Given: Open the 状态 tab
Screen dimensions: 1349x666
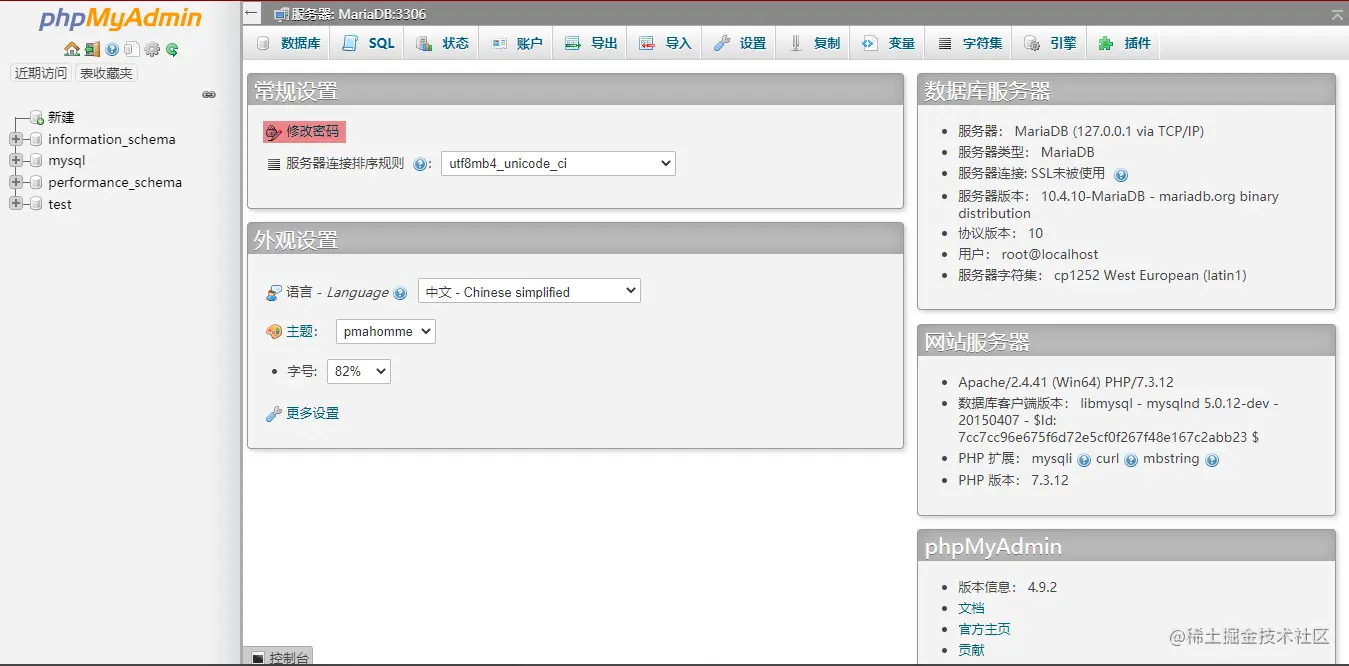Looking at the screenshot, I should 442,43.
